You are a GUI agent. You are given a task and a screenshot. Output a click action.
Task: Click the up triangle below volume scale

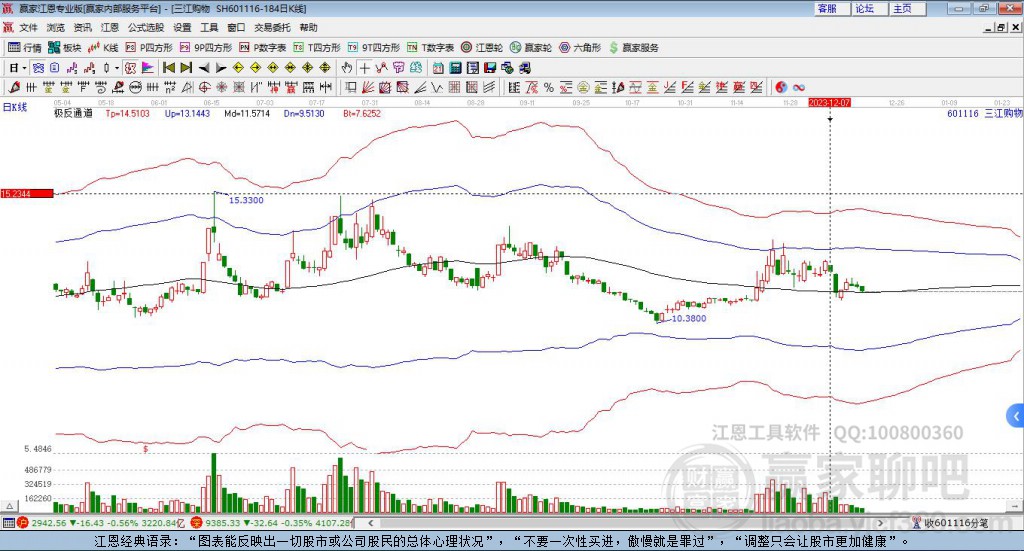[10, 507]
